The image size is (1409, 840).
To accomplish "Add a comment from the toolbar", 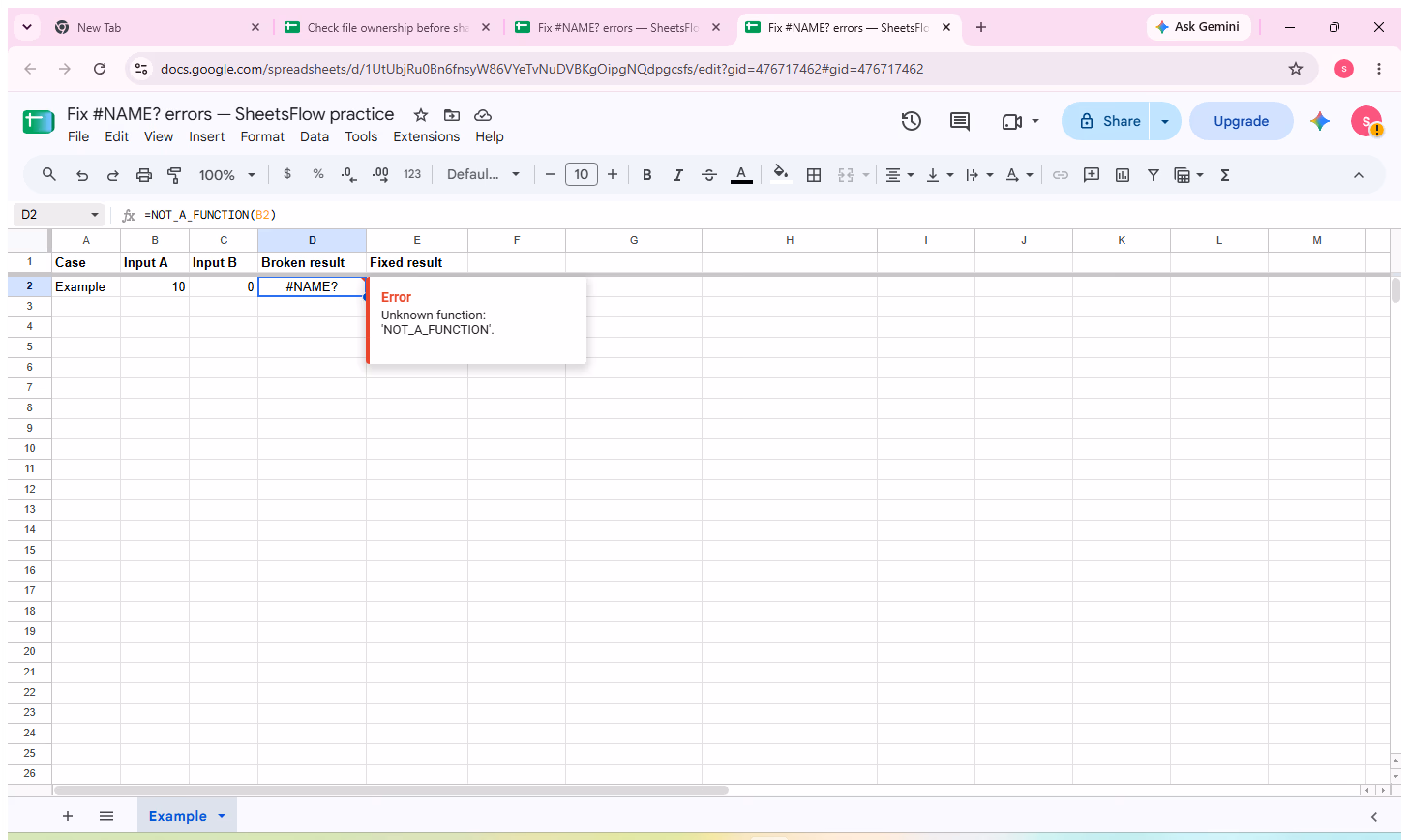I will coord(1092,175).
